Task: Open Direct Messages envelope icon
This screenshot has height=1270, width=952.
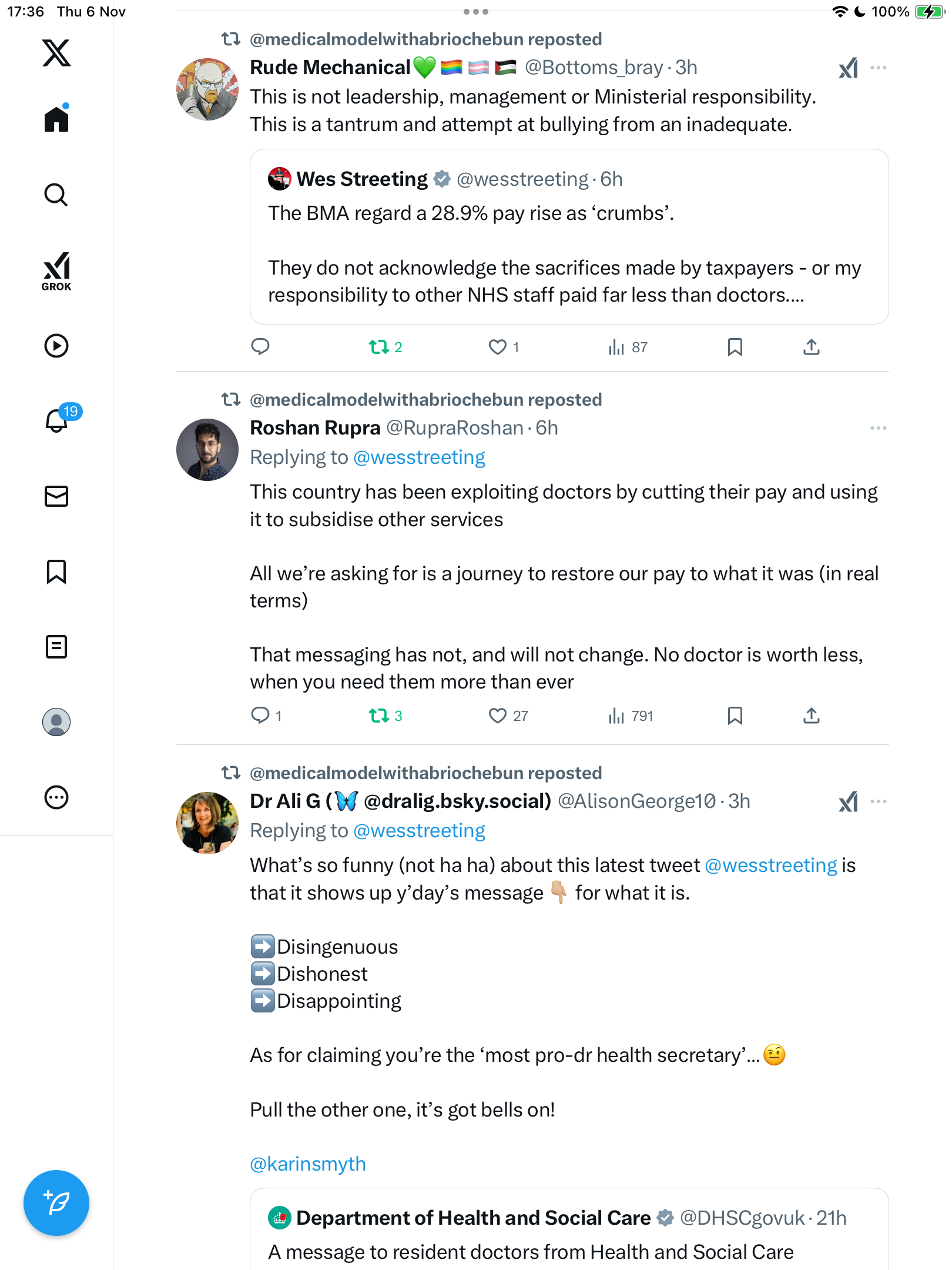Action: [56, 496]
